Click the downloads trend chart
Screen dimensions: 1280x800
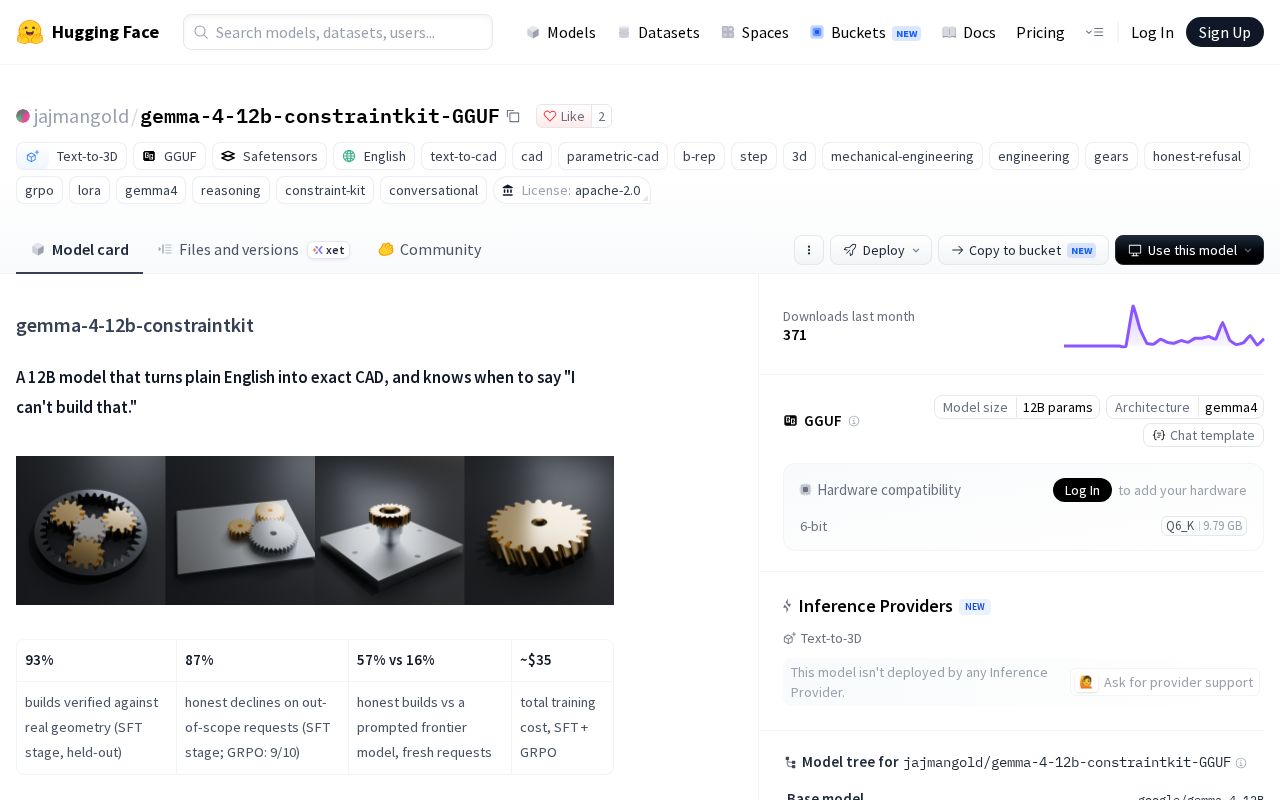point(1164,326)
